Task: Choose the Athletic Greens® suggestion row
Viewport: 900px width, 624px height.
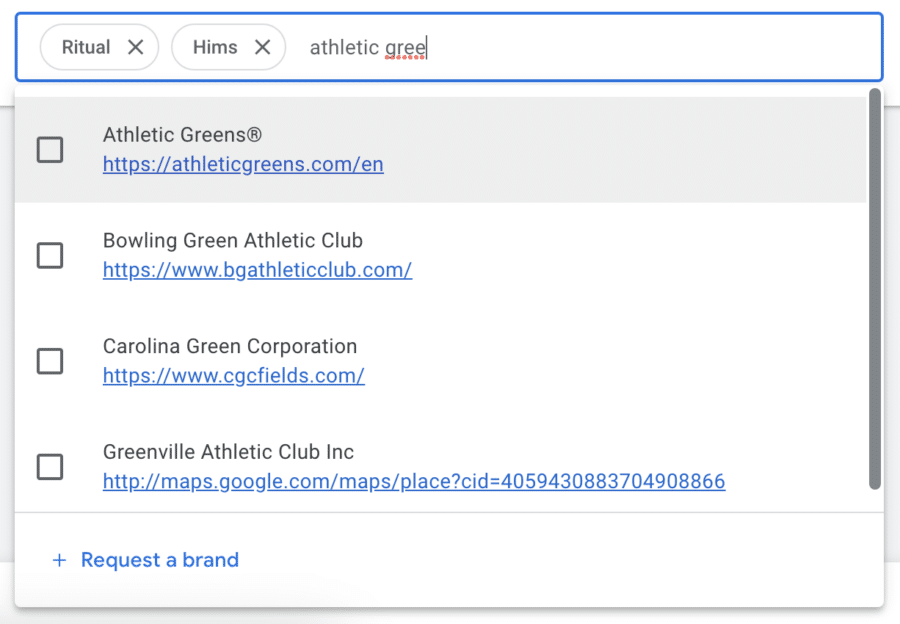Action: [441, 150]
